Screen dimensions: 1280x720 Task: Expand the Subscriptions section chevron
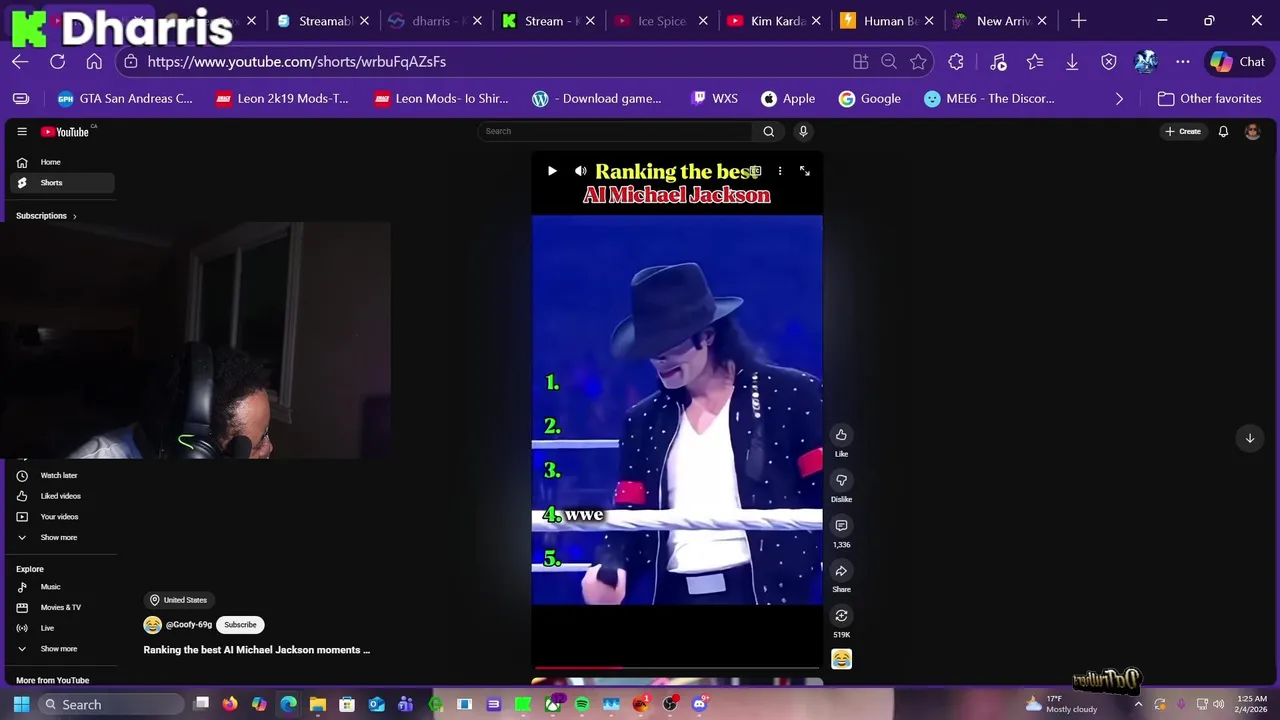74,216
